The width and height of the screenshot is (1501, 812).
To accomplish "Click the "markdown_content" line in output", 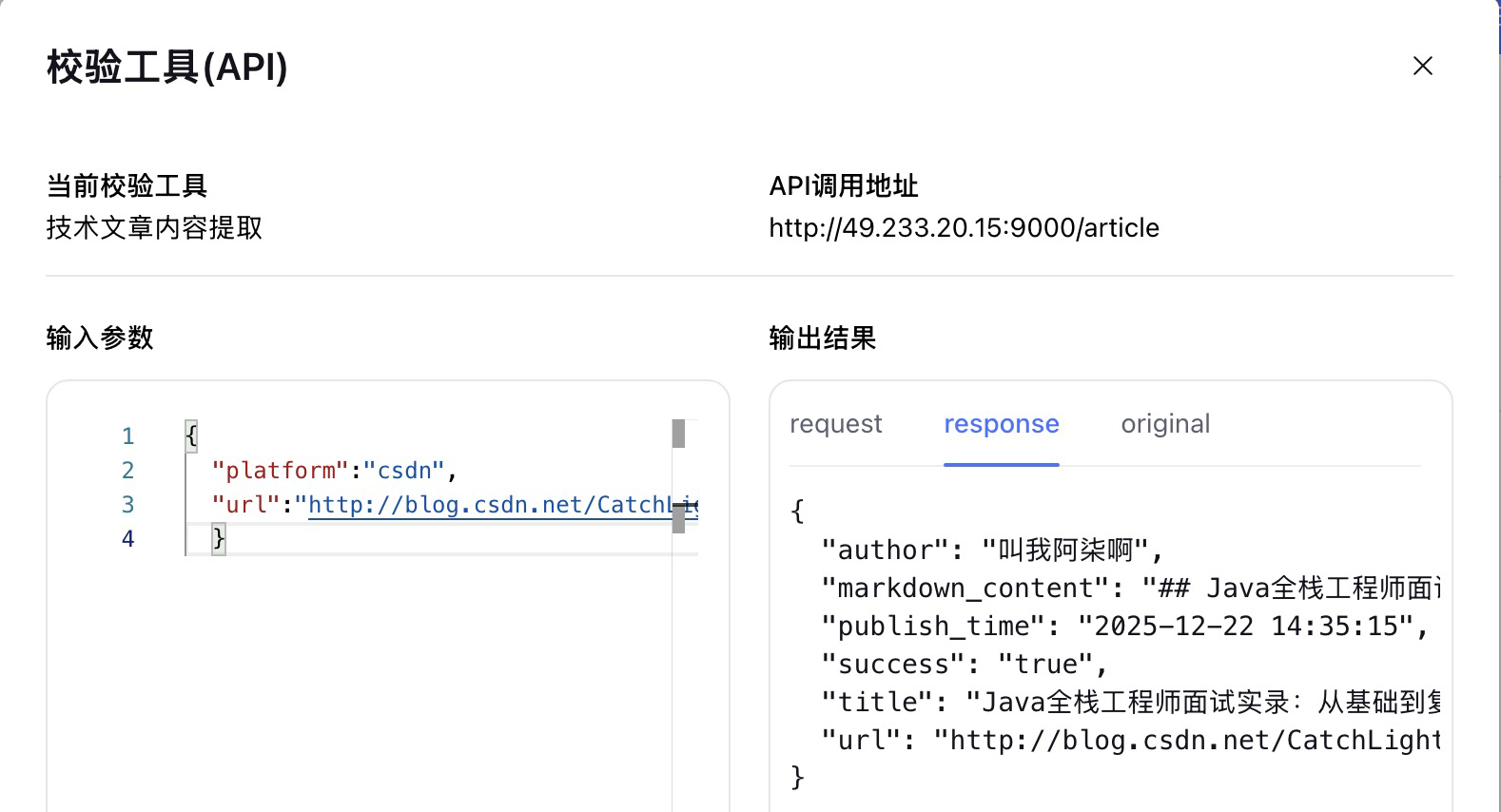I will (1130, 589).
